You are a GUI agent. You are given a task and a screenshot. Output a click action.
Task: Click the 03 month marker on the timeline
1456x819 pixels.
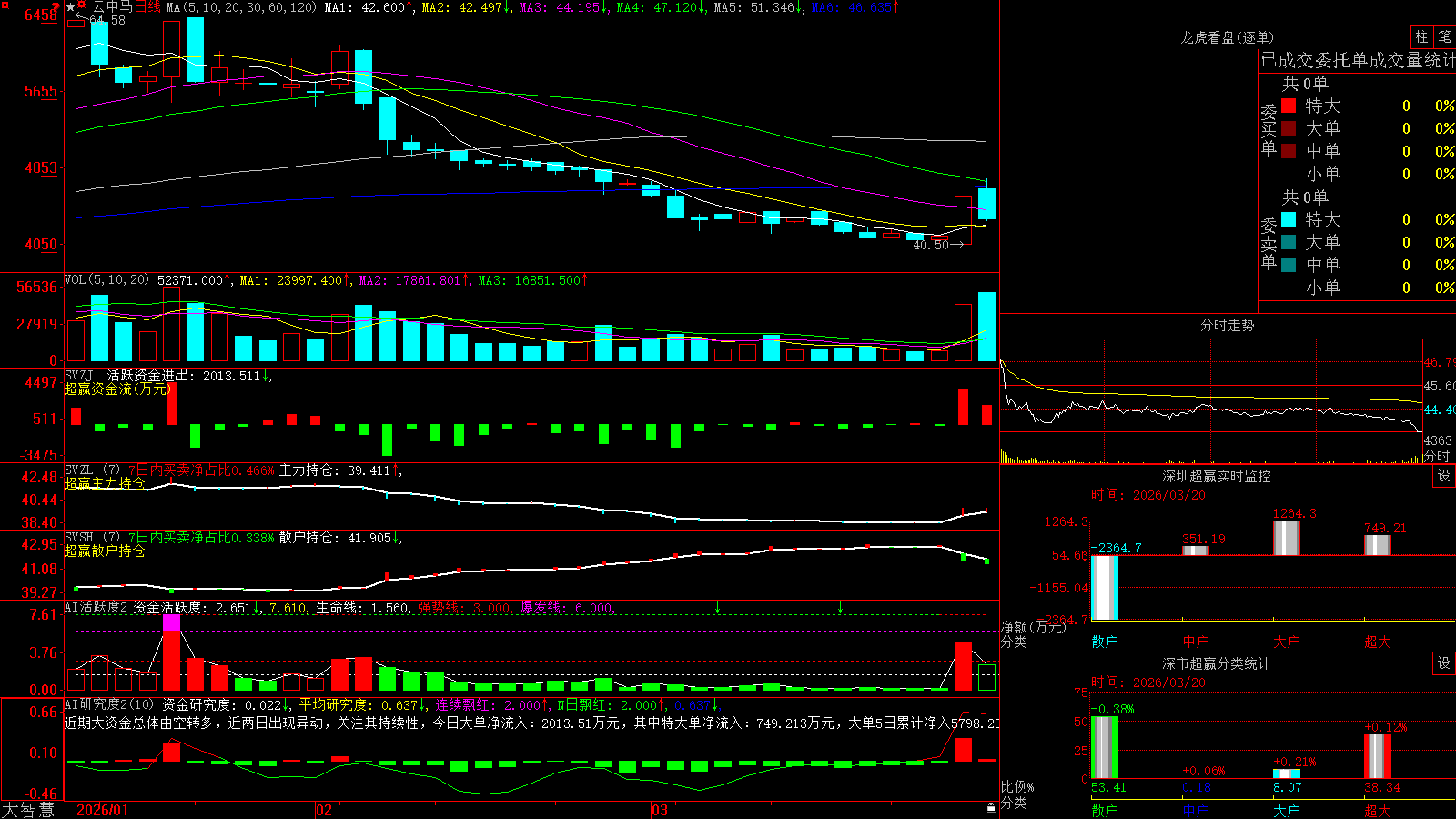pyautogui.click(x=660, y=810)
